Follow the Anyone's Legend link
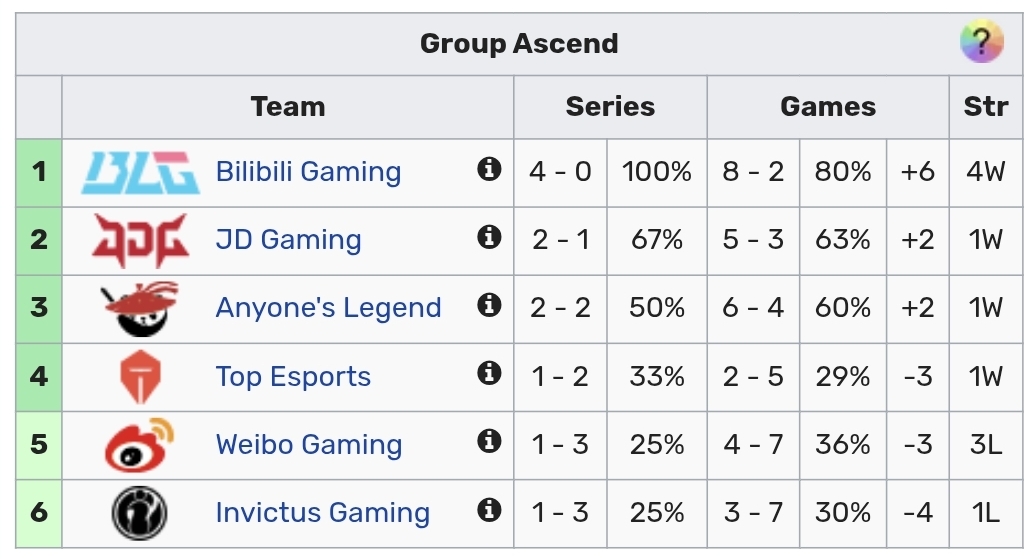1035x559 pixels. pyautogui.click(x=328, y=308)
